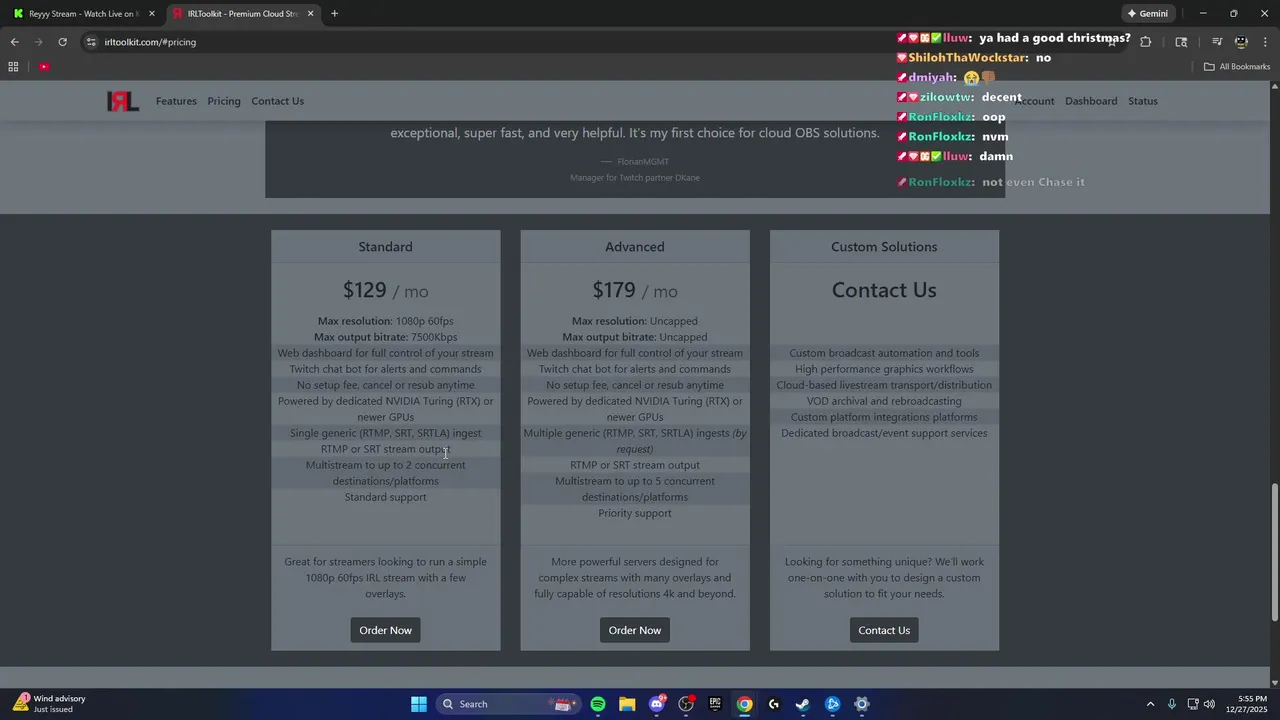Image resolution: width=1280 pixels, height=720 pixels.
Task: Open the Windows Start menu
Action: pos(419,704)
